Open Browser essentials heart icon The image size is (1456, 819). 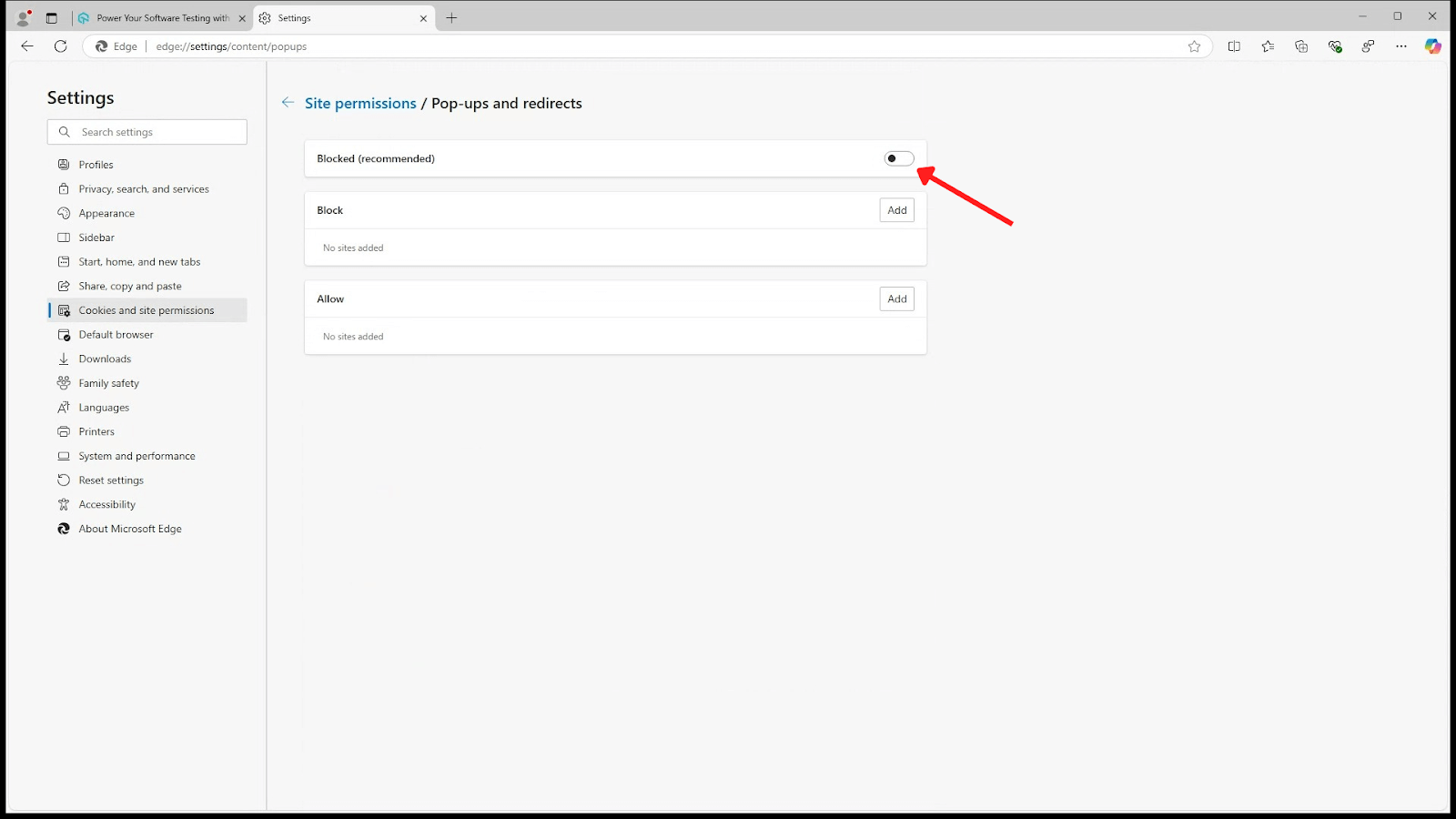pos(1335,46)
